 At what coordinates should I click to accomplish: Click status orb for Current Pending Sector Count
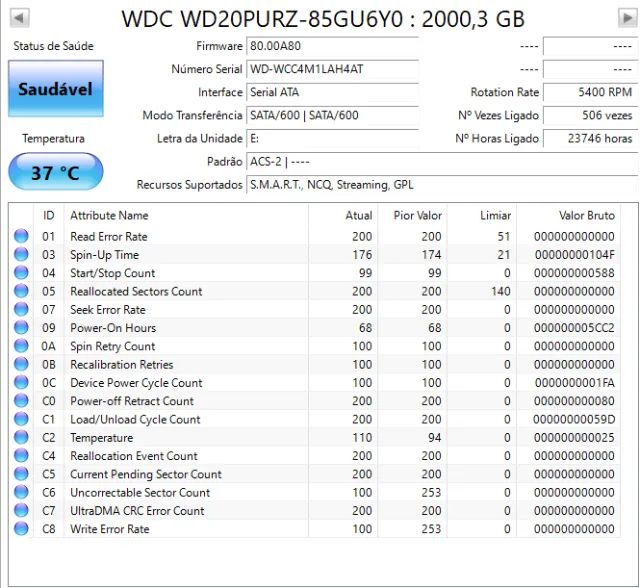21,474
